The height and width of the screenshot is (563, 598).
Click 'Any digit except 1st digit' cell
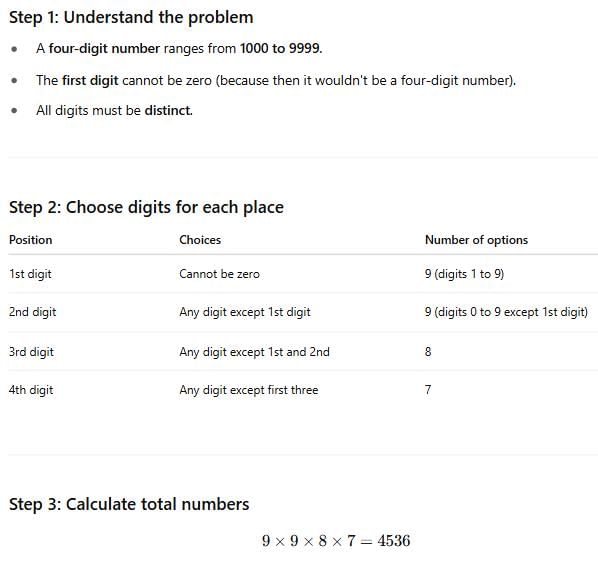tap(245, 312)
